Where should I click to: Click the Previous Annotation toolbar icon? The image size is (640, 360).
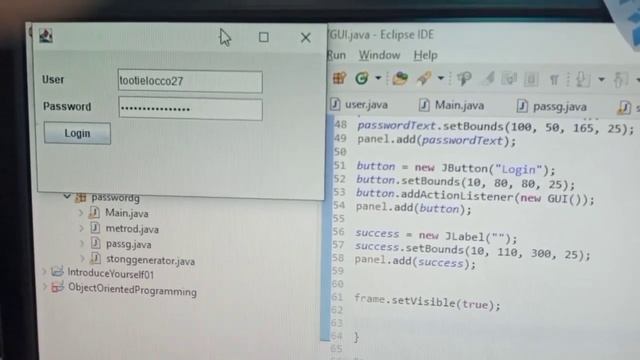620,80
